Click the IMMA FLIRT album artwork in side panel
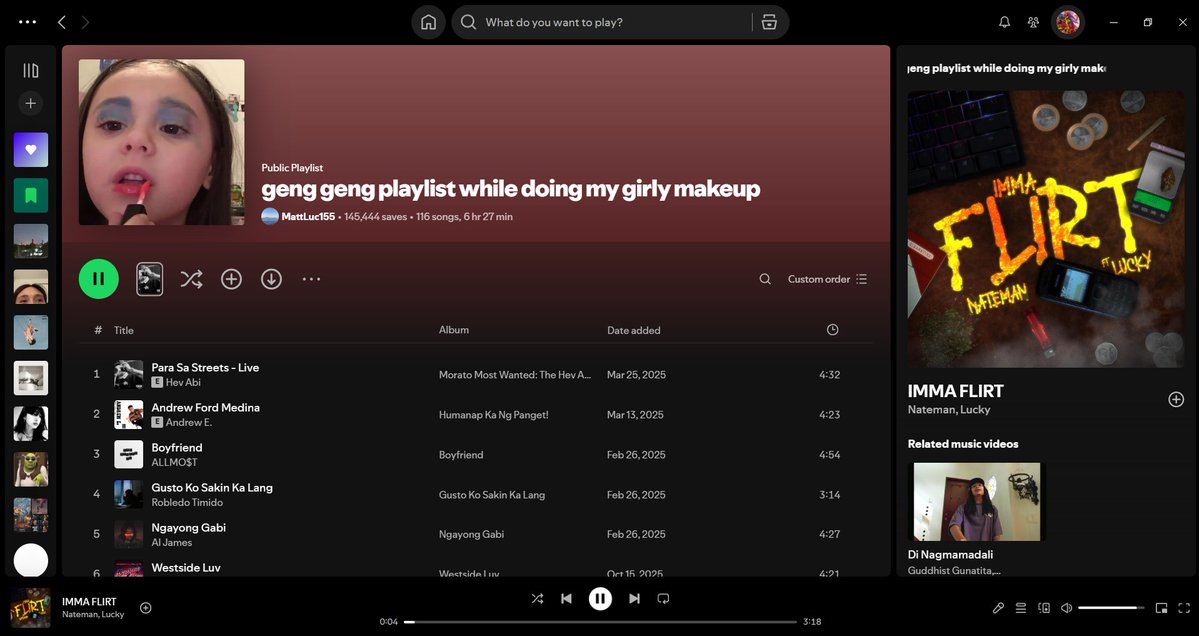The image size is (1199, 636). point(1046,229)
